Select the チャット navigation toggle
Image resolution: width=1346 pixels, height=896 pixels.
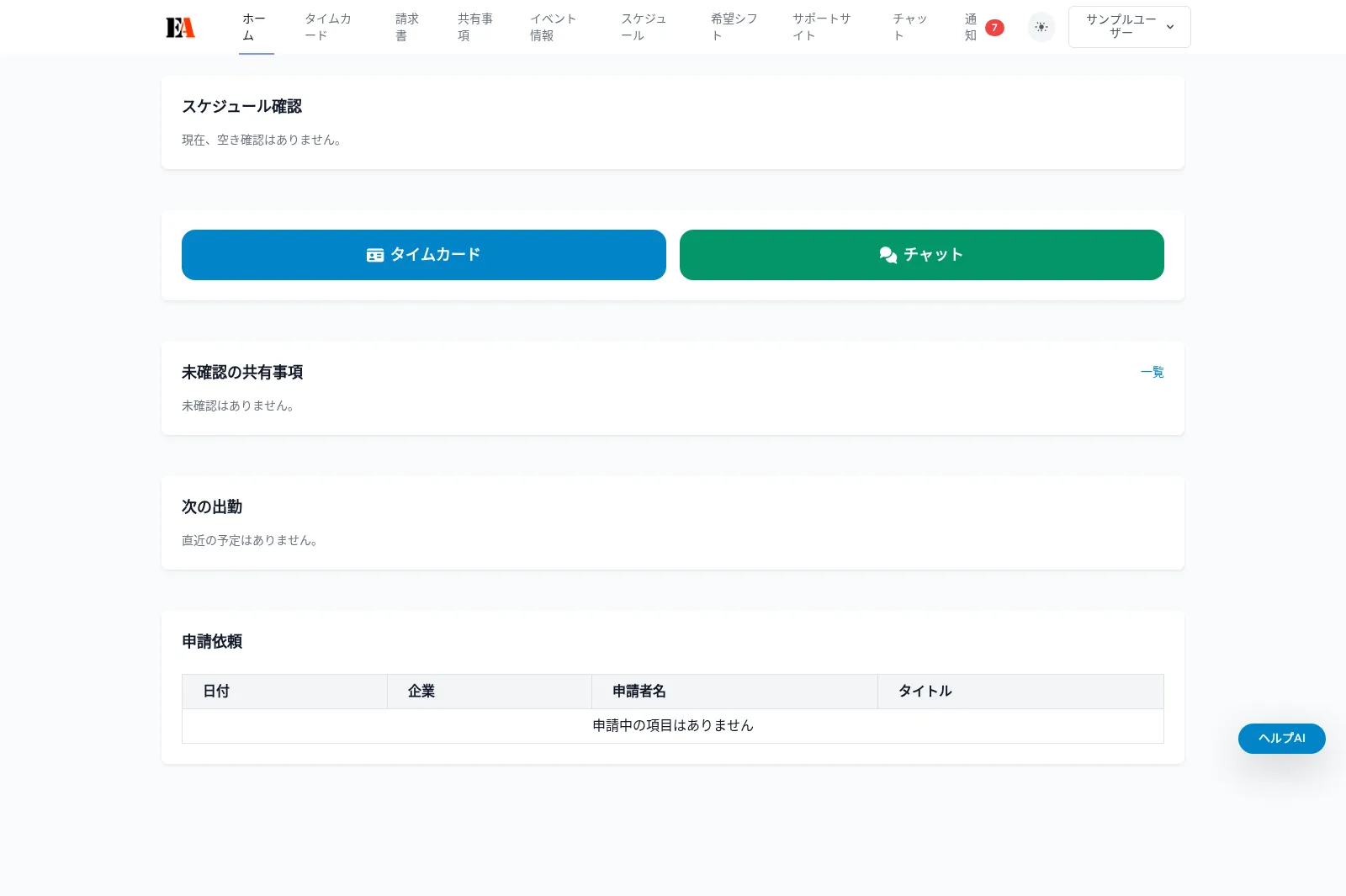[910, 26]
